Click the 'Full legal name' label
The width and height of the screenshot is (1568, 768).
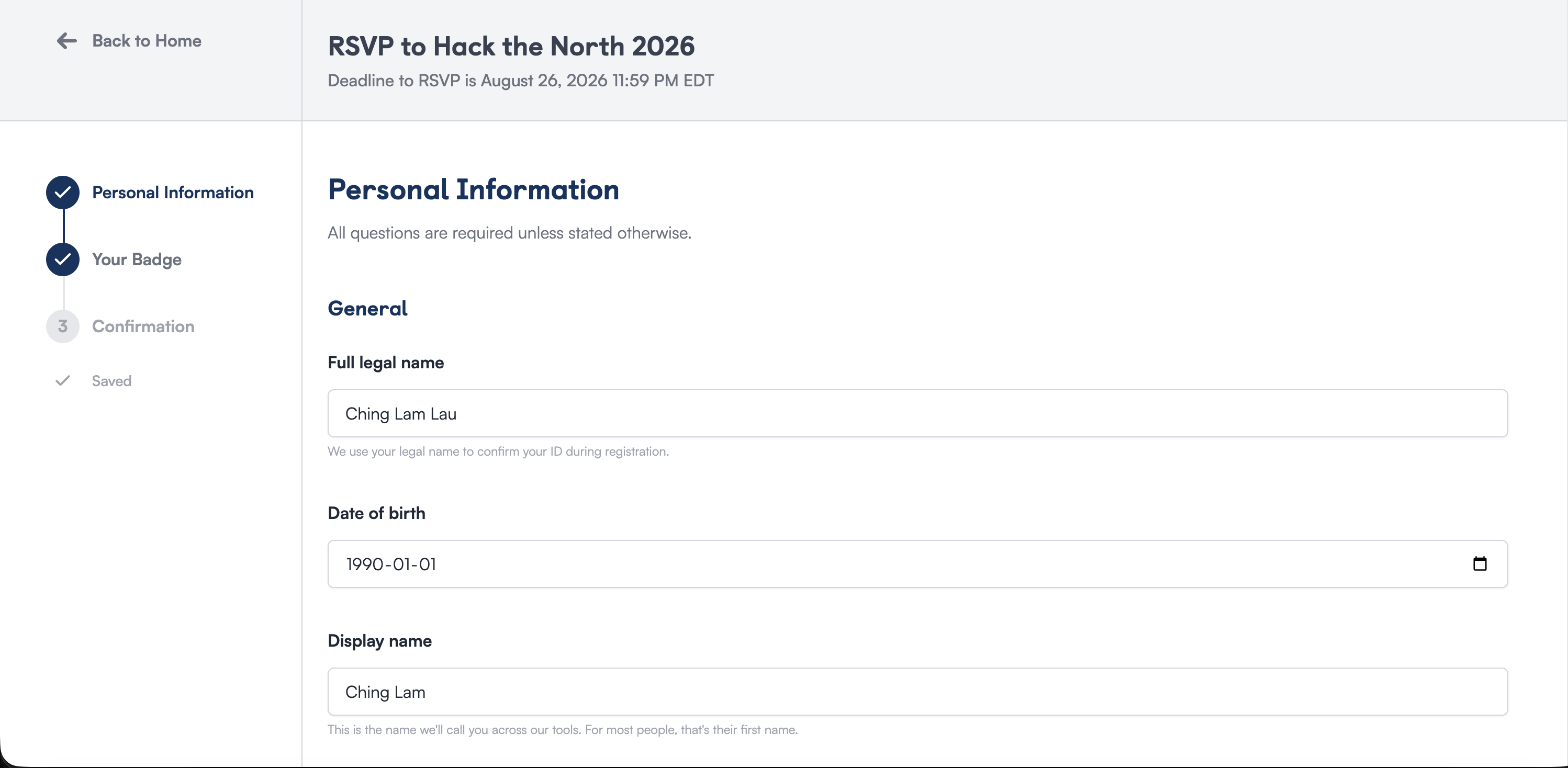pyautogui.click(x=386, y=363)
